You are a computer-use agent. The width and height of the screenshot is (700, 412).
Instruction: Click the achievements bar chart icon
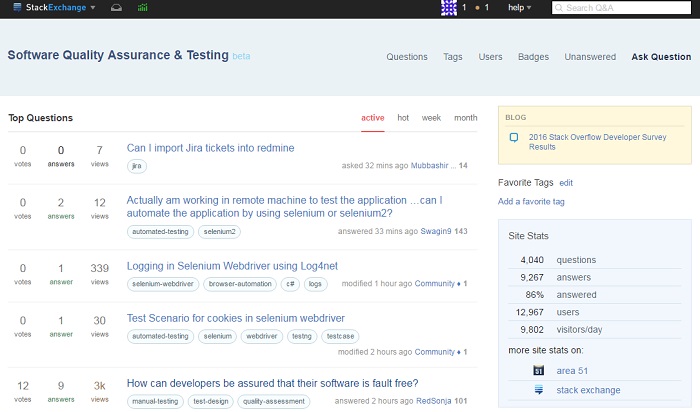tap(143, 8)
